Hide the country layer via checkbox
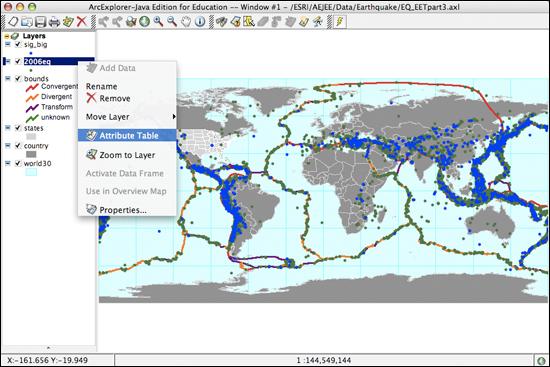 pos(18,146)
